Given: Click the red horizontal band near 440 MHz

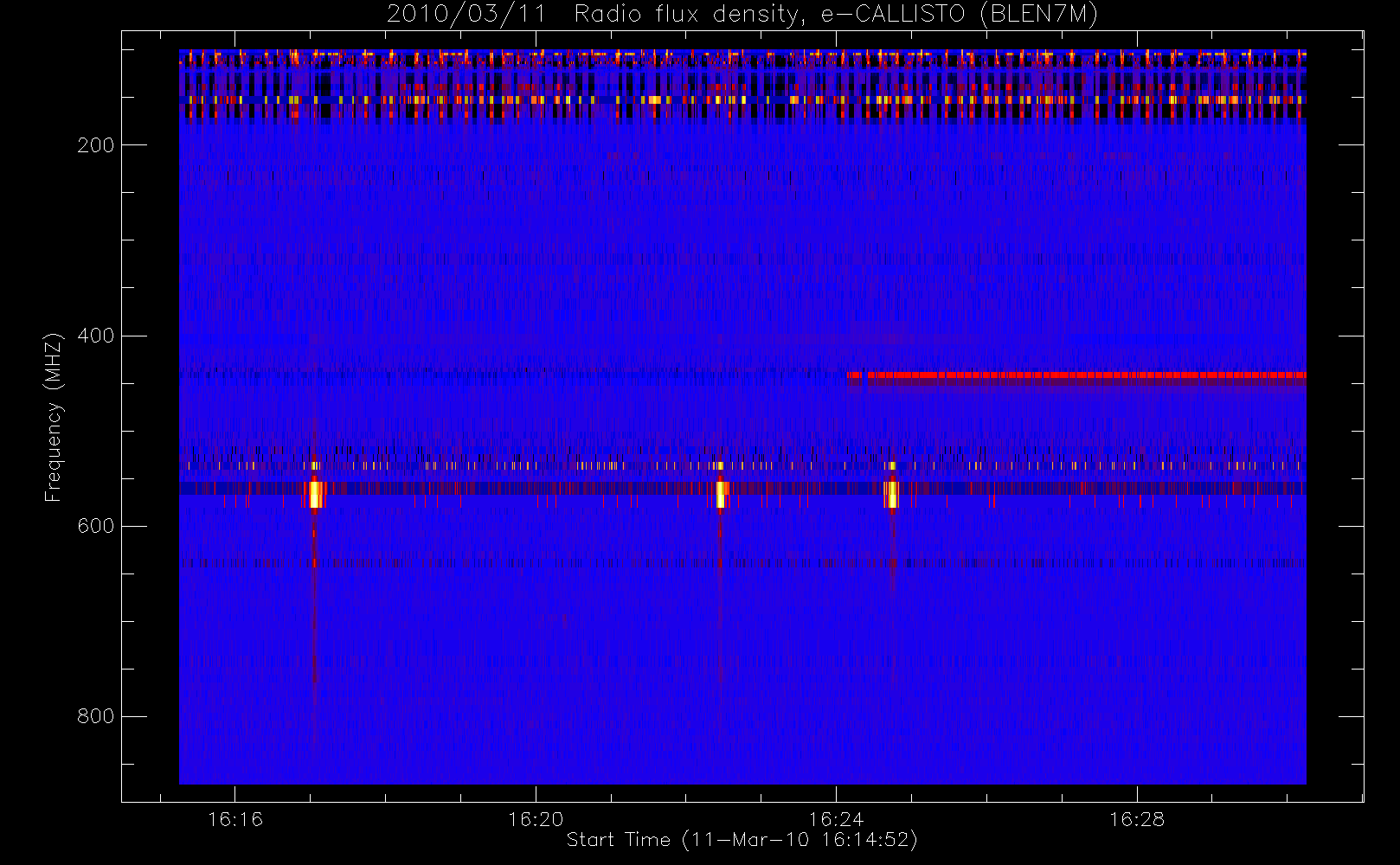Looking at the screenshot, I should tap(1076, 375).
